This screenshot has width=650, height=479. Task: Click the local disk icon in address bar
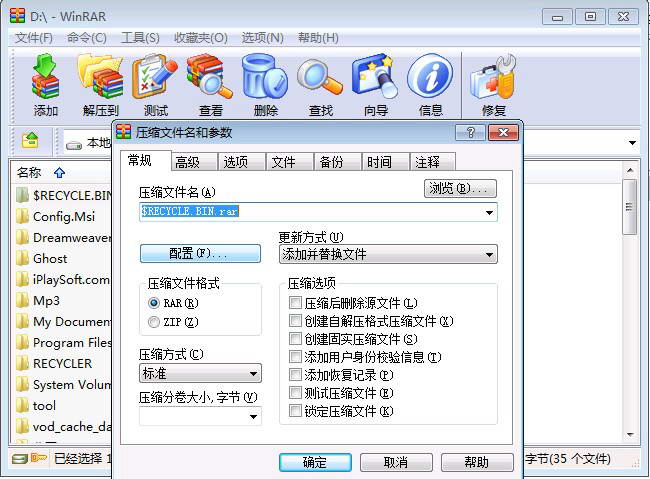click(x=74, y=145)
